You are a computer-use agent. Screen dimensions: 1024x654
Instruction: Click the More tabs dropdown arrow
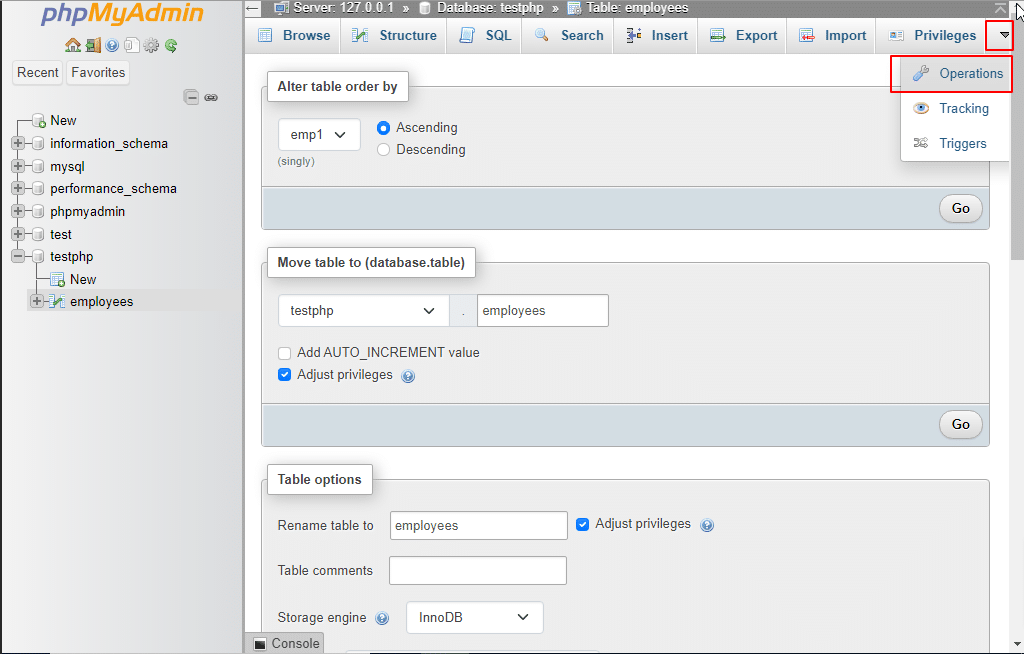[x=1004, y=35]
